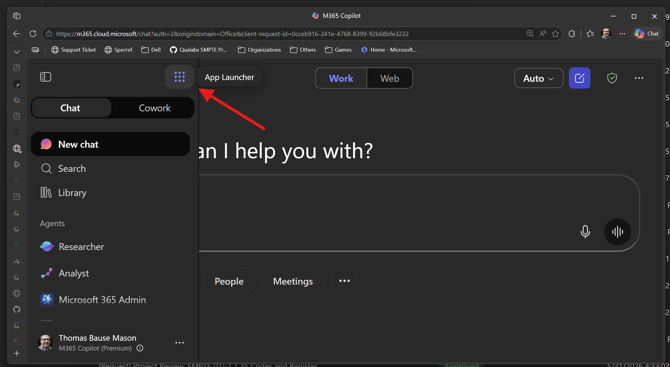This screenshot has width=670, height=367.
Task: Switch to Web mode
Action: pos(390,78)
